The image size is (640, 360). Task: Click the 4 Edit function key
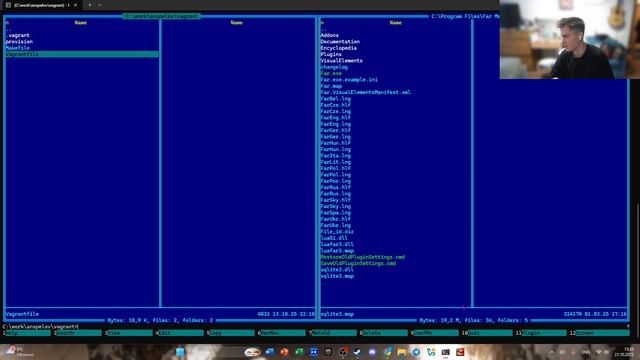180,333
